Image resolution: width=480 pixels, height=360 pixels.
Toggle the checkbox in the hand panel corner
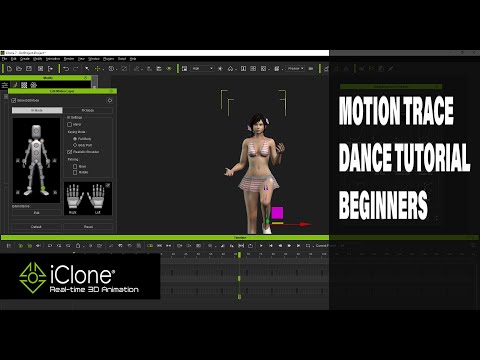108,185
